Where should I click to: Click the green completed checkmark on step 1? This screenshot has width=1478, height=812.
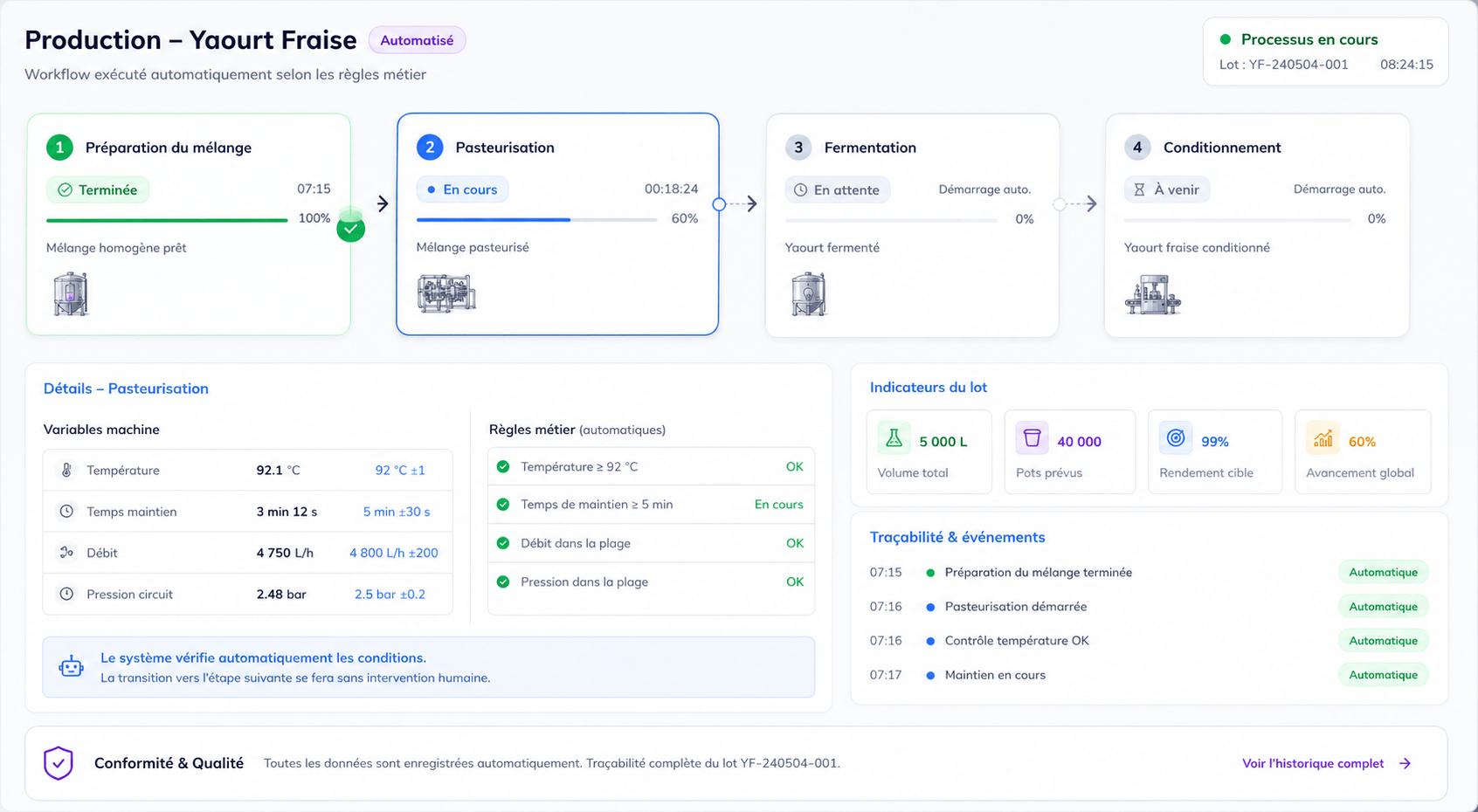351,229
